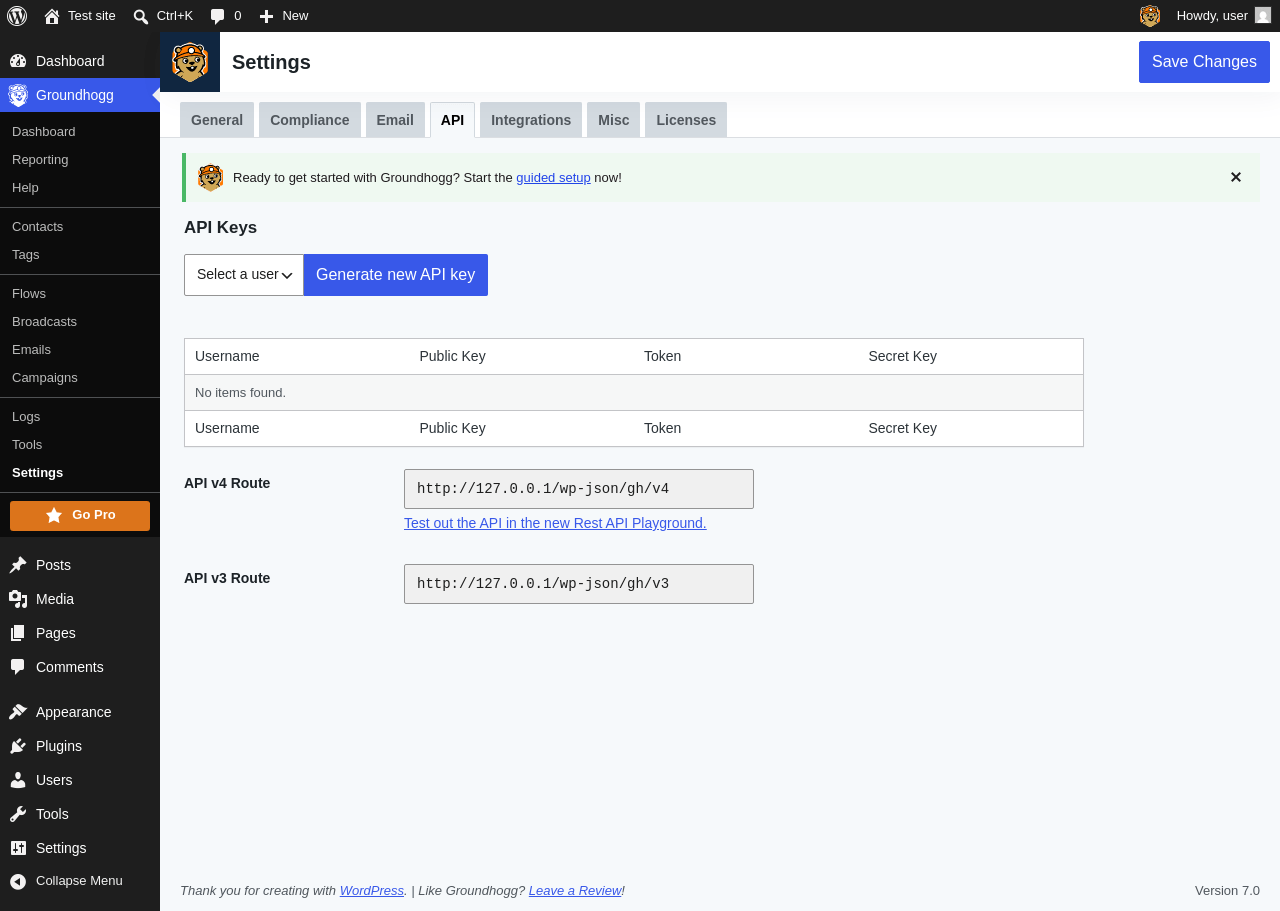Click the mascot icon in the setup notice
Image resolution: width=1280 pixels, height=911 pixels.
pyautogui.click(x=211, y=178)
